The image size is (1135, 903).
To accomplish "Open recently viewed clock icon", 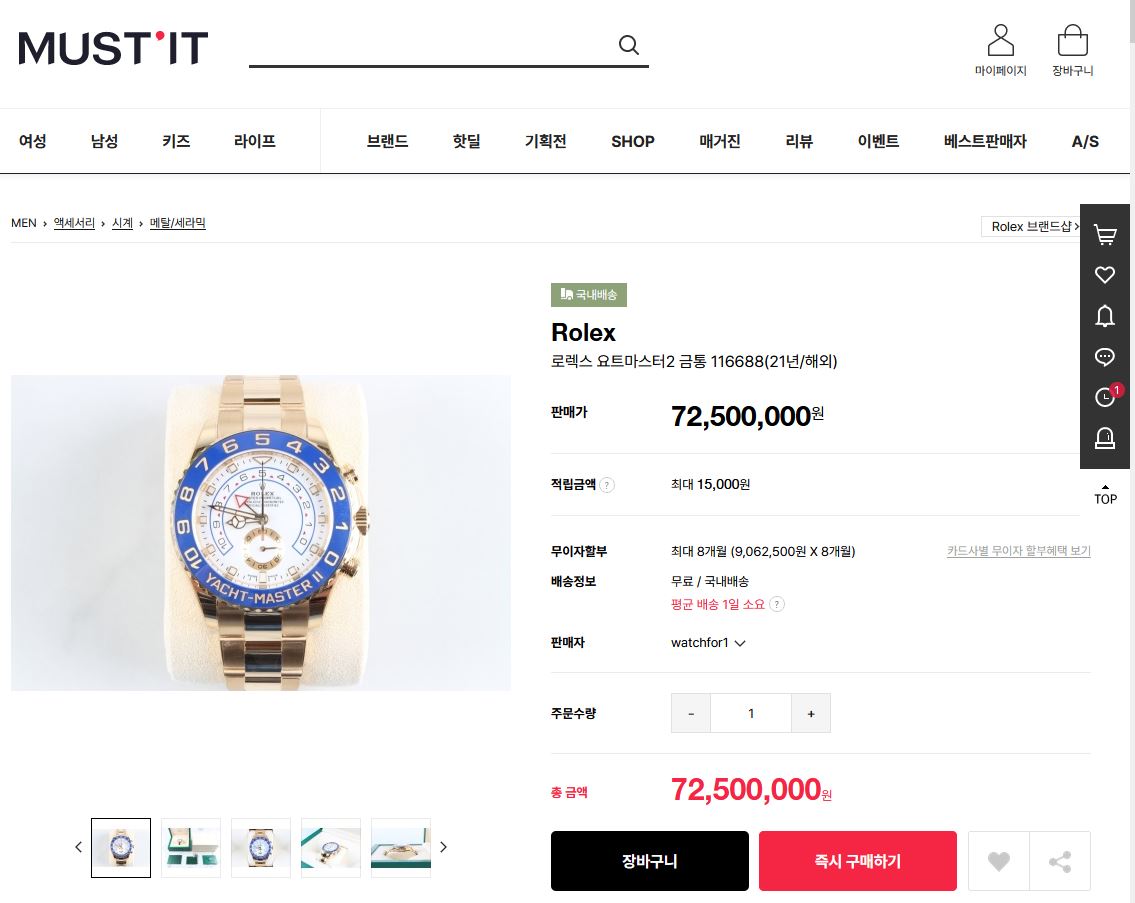I will pyautogui.click(x=1105, y=397).
